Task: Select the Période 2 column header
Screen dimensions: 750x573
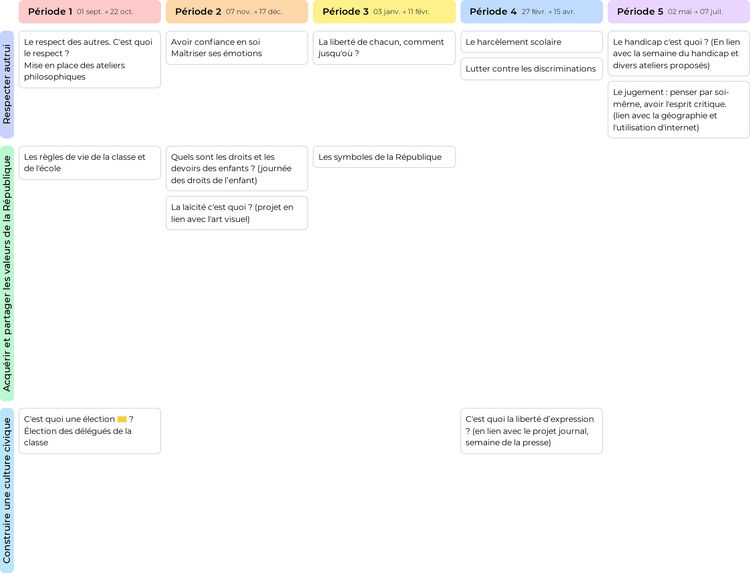Action: (x=236, y=12)
